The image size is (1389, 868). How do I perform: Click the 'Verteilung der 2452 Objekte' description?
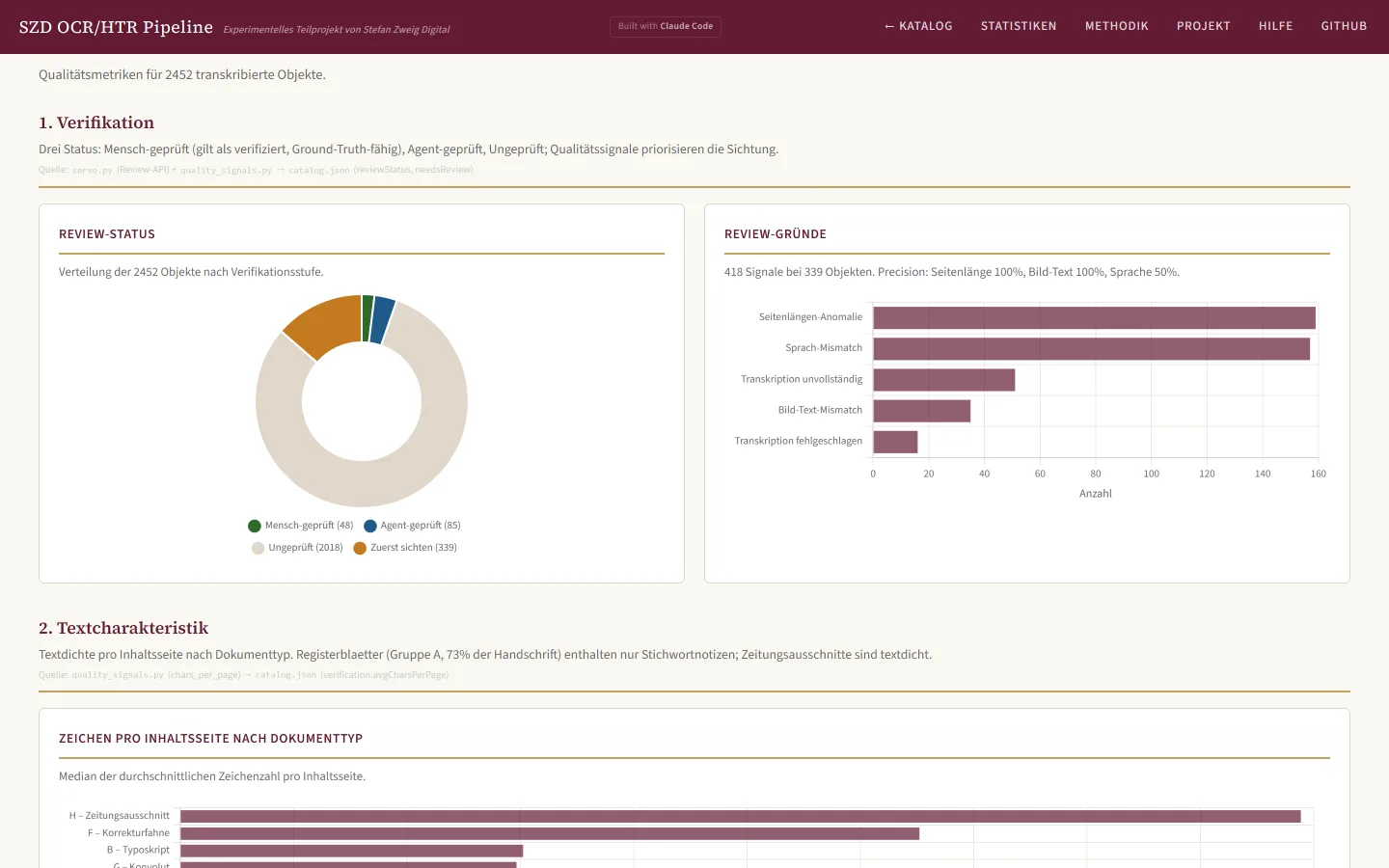click(191, 272)
